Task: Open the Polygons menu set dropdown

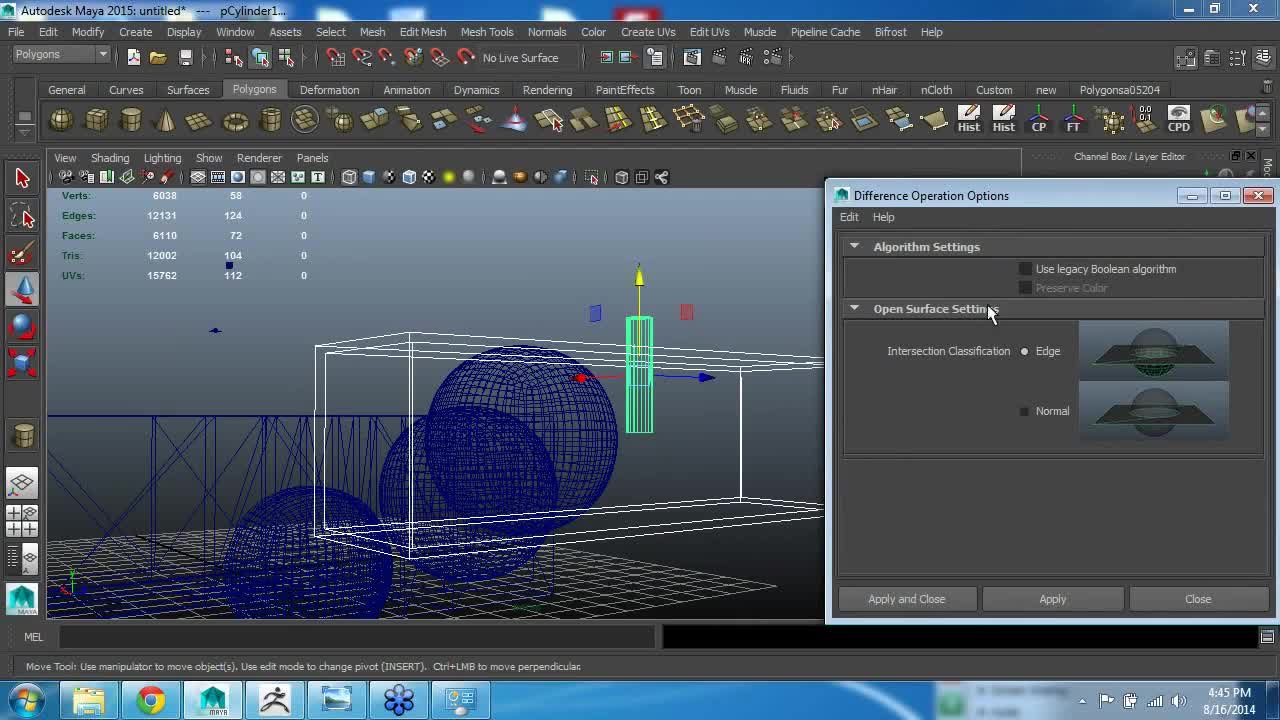Action: click(62, 54)
